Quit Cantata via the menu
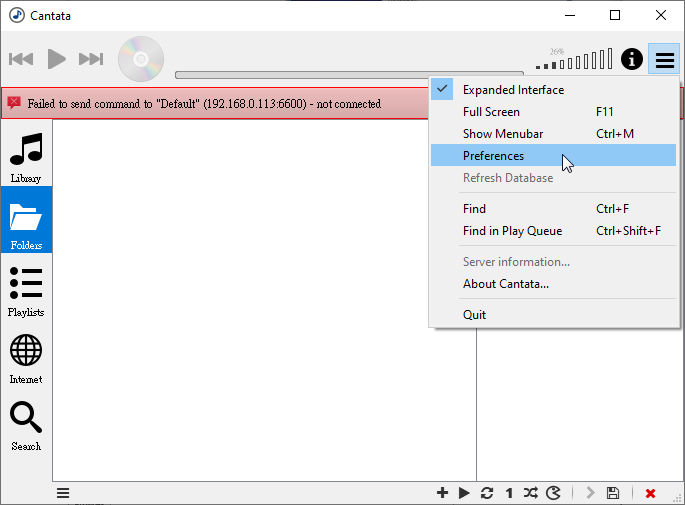The image size is (685, 505). [x=553, y=315]
